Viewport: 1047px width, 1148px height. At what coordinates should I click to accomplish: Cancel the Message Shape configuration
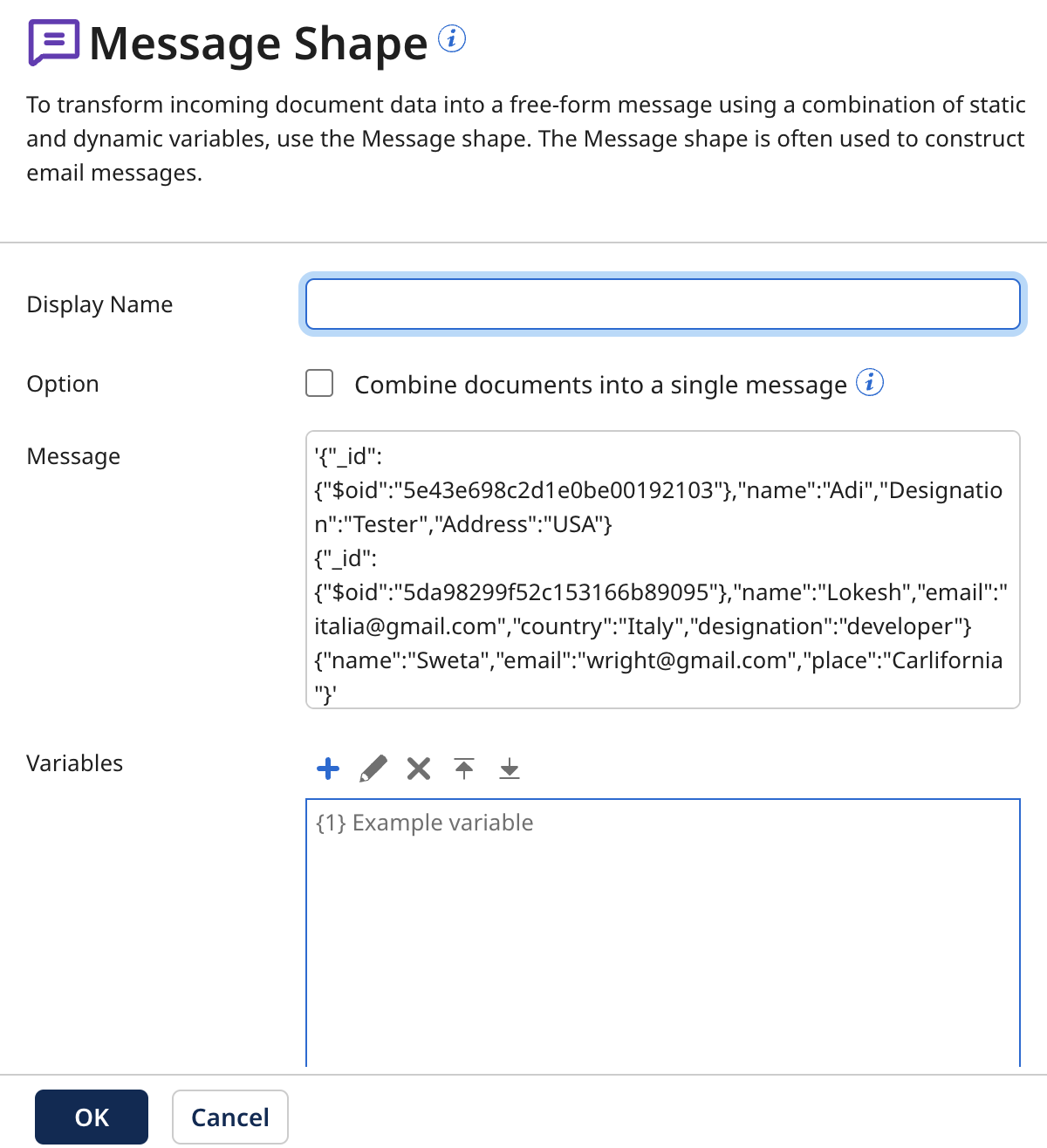(229, 1117)
